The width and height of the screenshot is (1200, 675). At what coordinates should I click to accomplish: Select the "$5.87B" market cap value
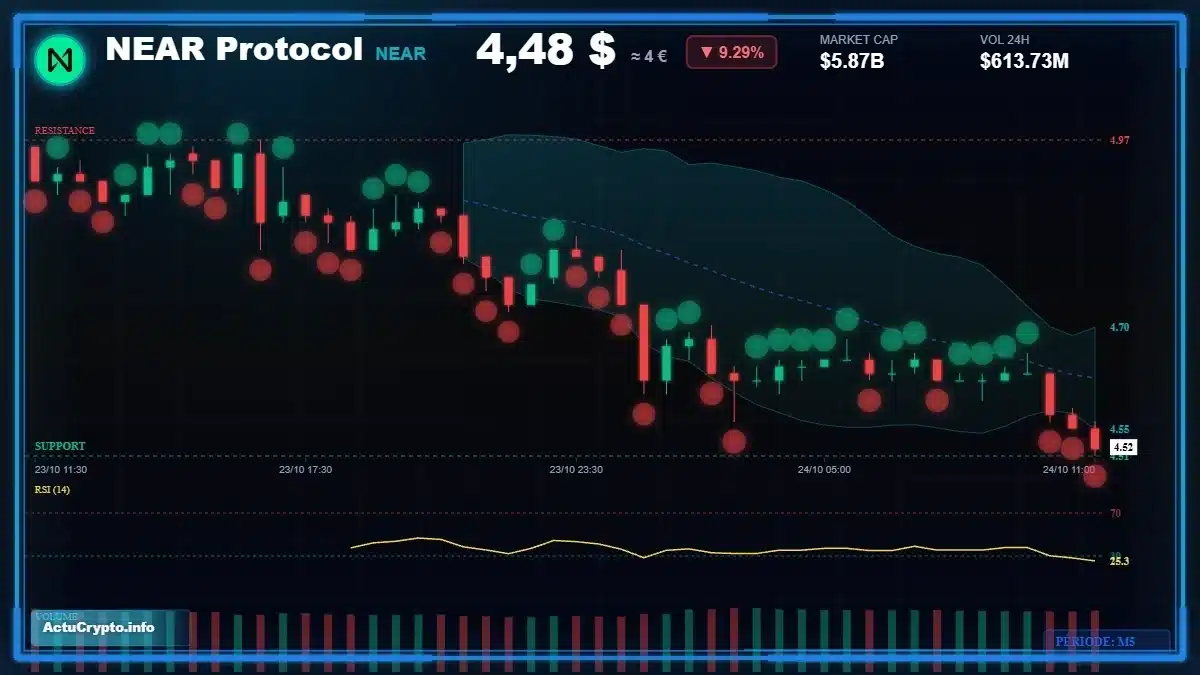coord(852,61)
